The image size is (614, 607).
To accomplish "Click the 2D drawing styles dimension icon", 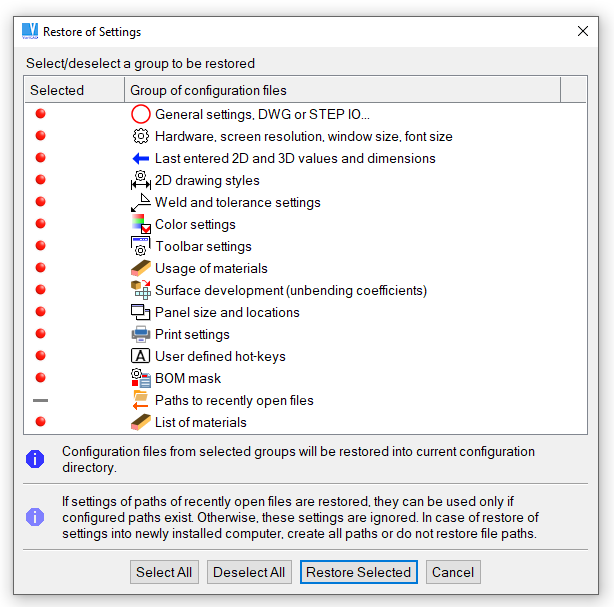I will 141,180.
